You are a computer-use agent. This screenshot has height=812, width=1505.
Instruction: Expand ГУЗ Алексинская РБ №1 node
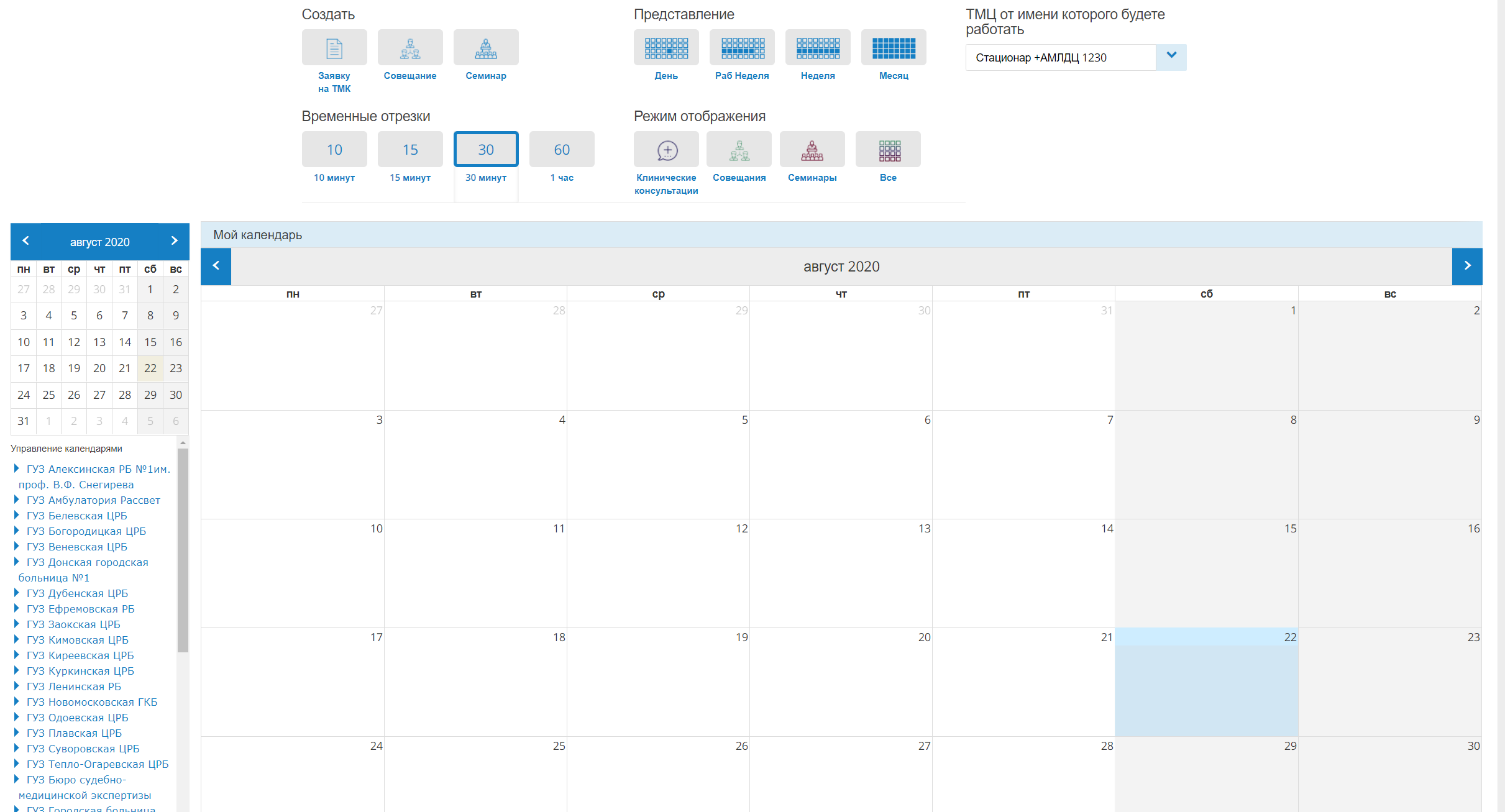click(17, 468)
